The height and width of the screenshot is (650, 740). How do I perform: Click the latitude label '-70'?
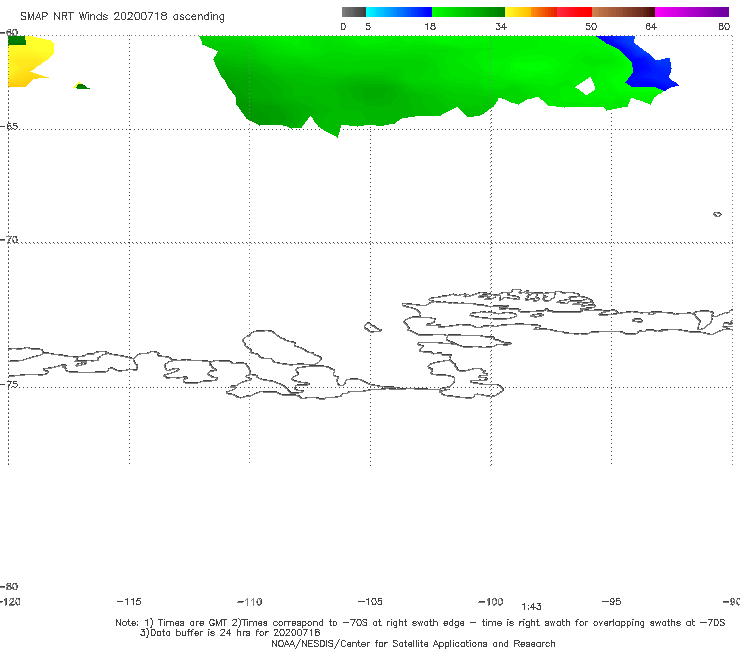click(9, 240)
